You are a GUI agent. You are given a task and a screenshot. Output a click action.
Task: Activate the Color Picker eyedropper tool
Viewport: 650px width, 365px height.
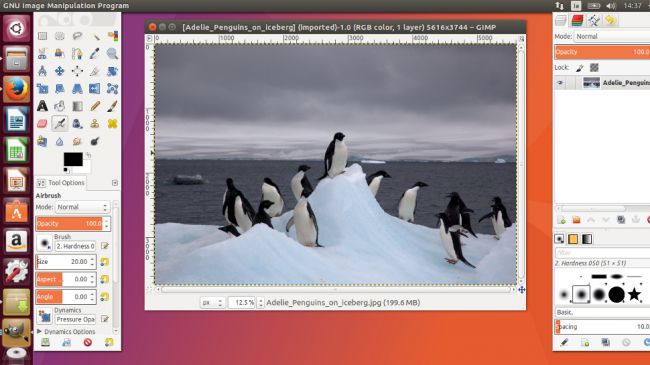pyautogui.click(x=95, y=54)
